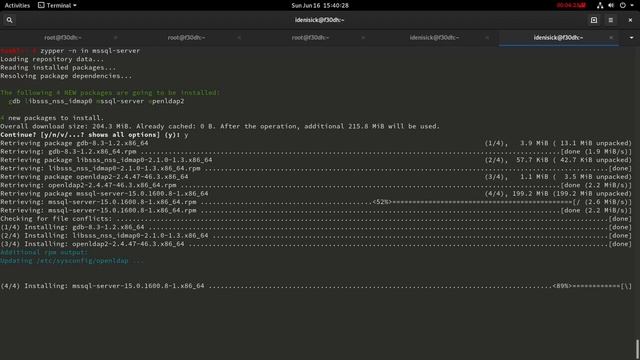Click '(2/4) Installing: libsss_nss_idmap0' line
Image resolution: width=640 pixels, height=360 pixels.
pyautogui.click(x=316, y=236)
